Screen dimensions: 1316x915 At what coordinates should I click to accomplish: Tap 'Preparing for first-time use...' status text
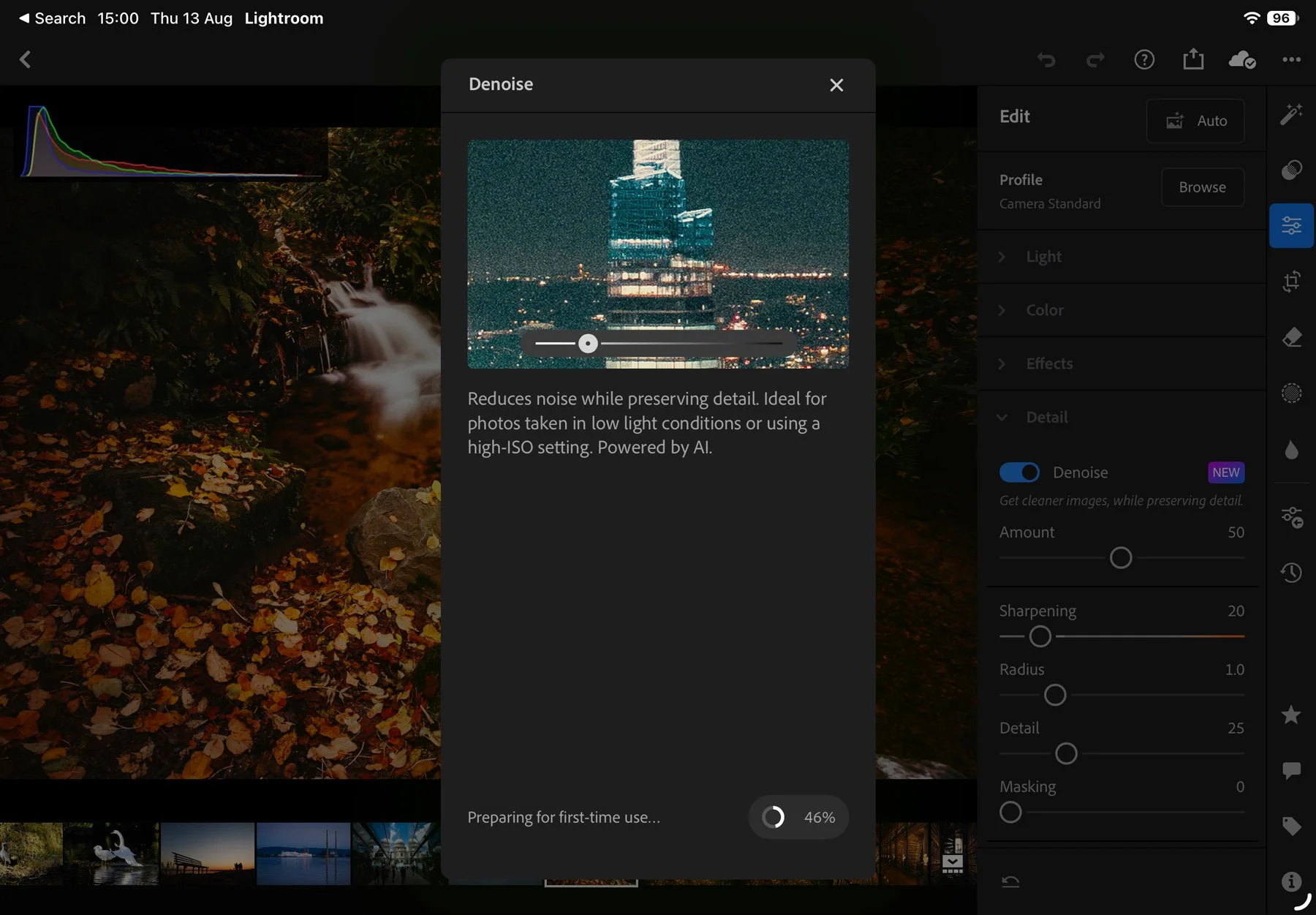pyautogui.click(x=564, y=817)
